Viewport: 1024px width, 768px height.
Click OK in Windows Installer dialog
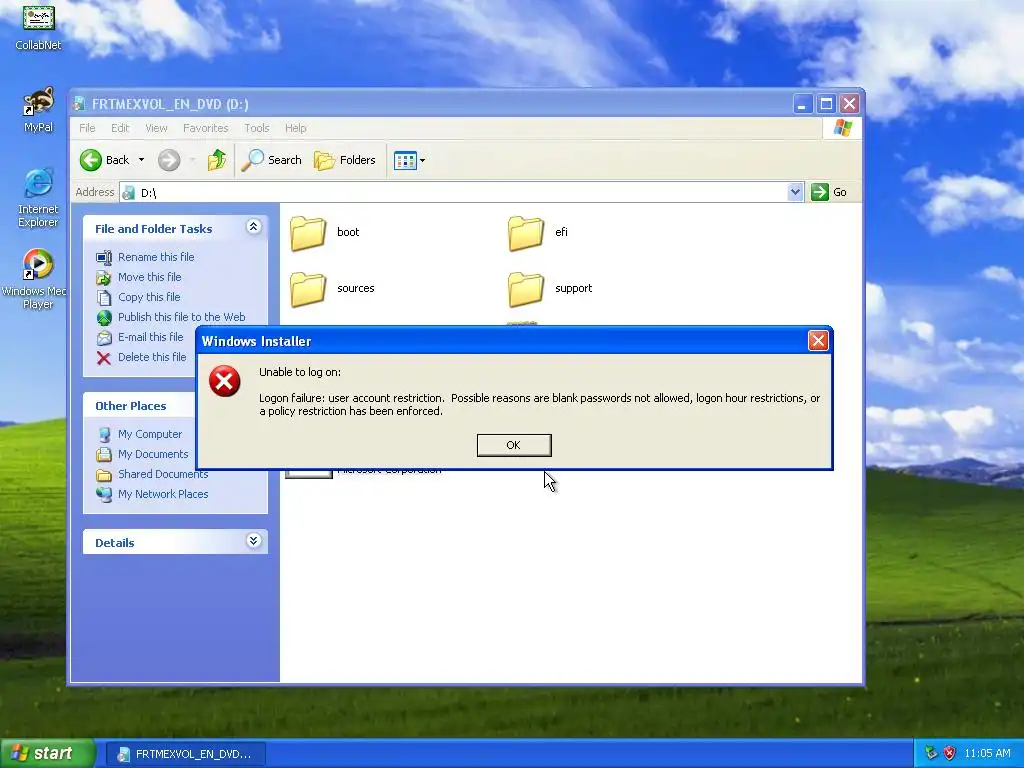click(514, 445)
